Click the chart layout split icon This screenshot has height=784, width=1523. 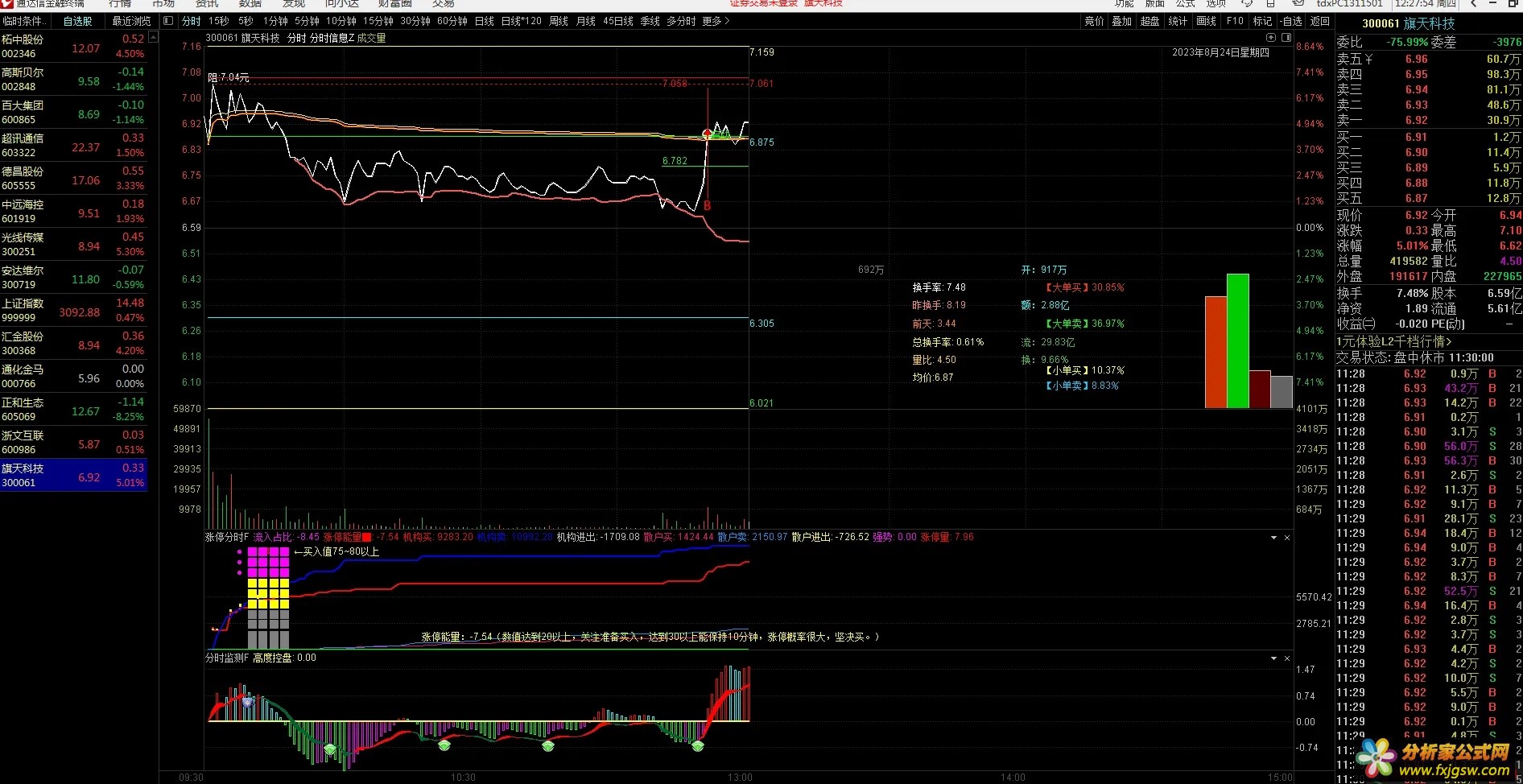point(1286,38)
